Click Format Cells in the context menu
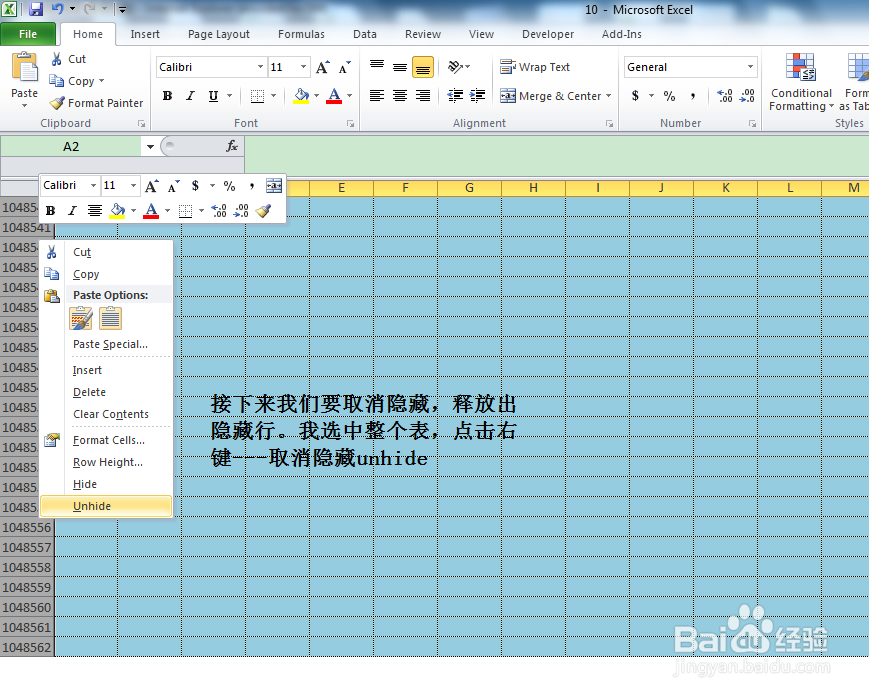The width and height of the screenshot is (878, 698). point(111,440)
